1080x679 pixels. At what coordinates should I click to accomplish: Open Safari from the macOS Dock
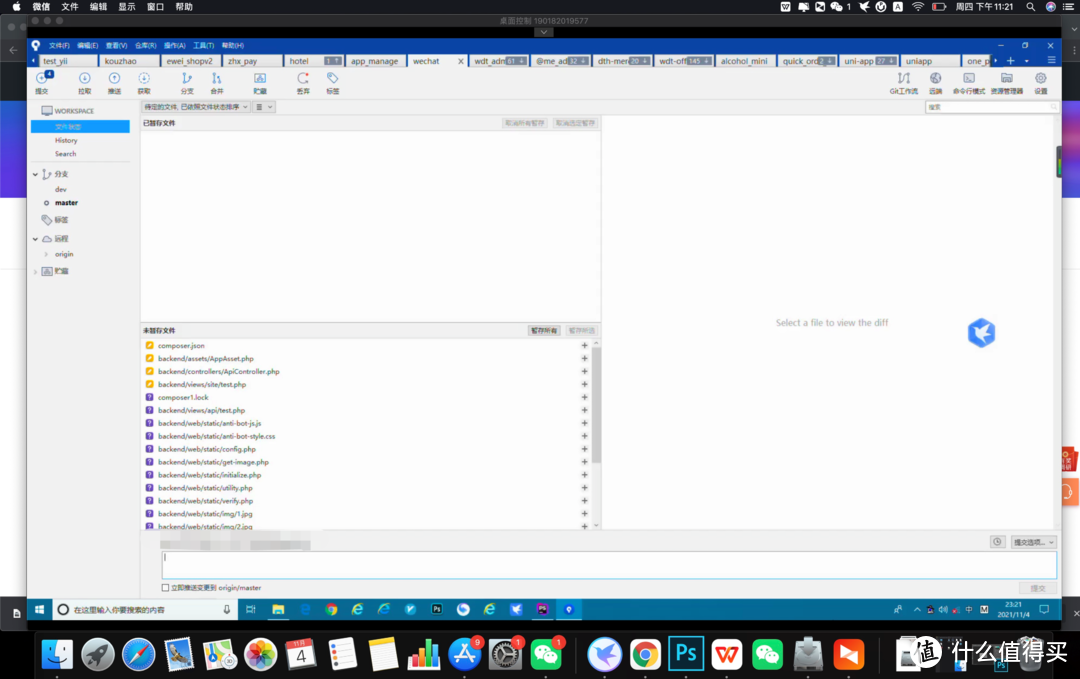tap(138, 654)
